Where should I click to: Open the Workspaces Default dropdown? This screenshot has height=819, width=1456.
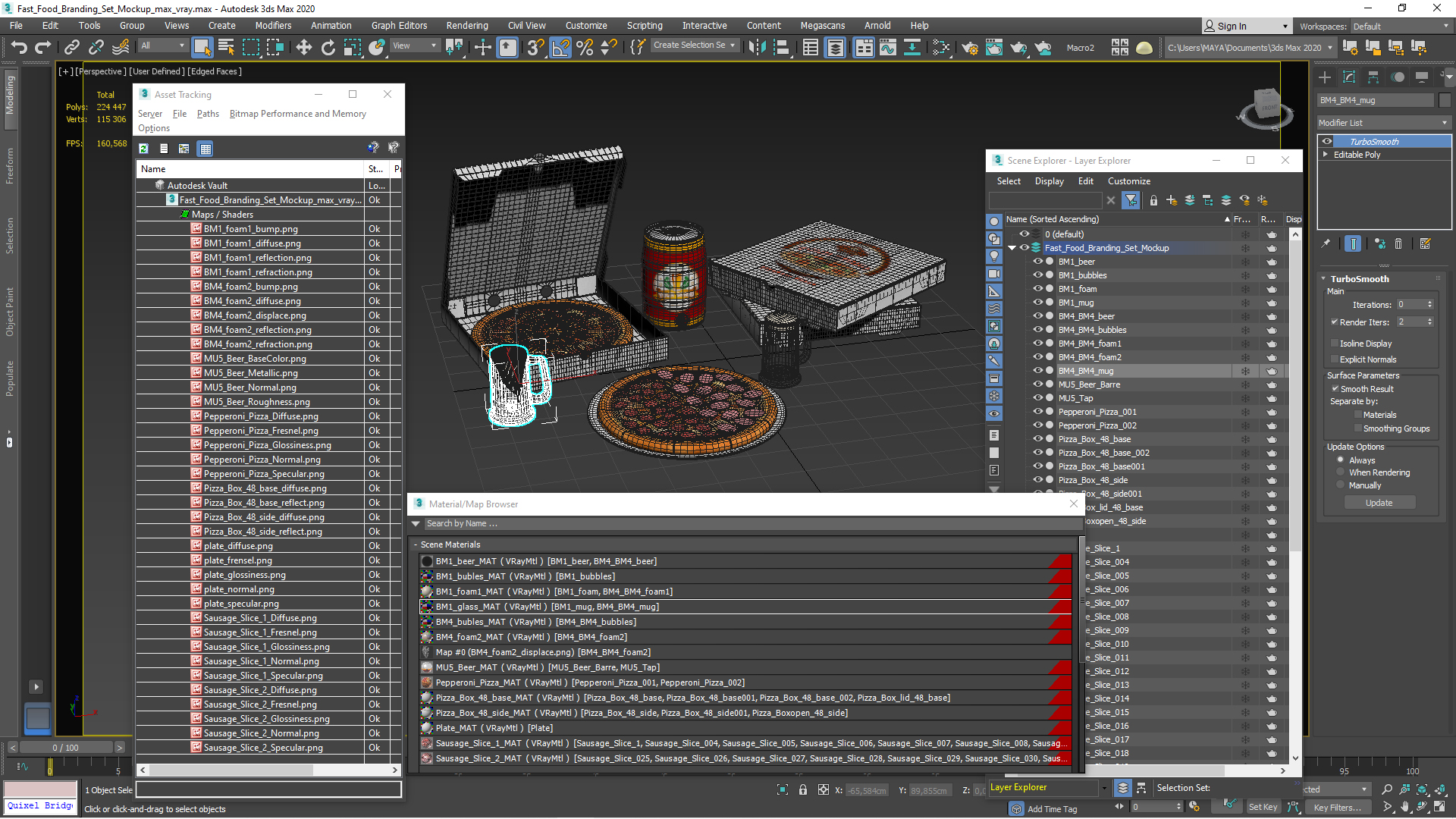click(1401, 27)
